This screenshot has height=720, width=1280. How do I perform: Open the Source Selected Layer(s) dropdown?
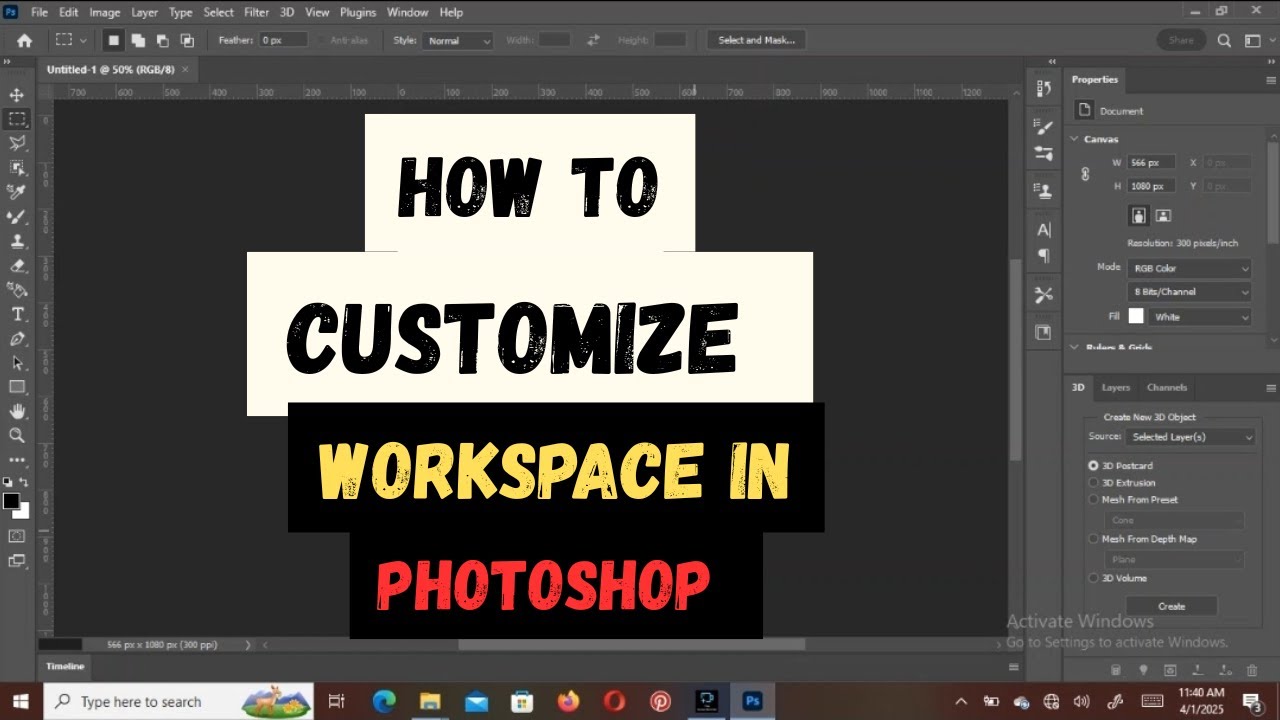tap(1190, 437)
